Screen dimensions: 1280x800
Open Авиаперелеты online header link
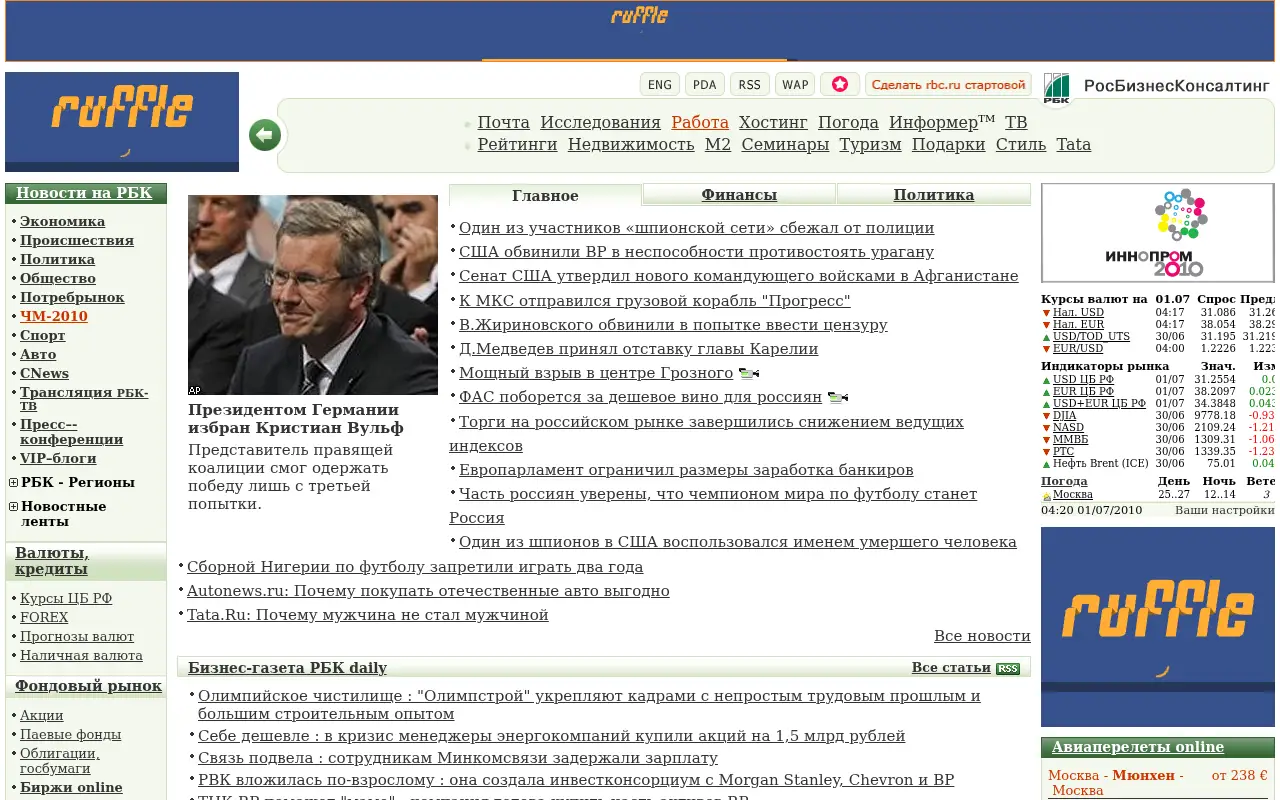pos(1138,748)
